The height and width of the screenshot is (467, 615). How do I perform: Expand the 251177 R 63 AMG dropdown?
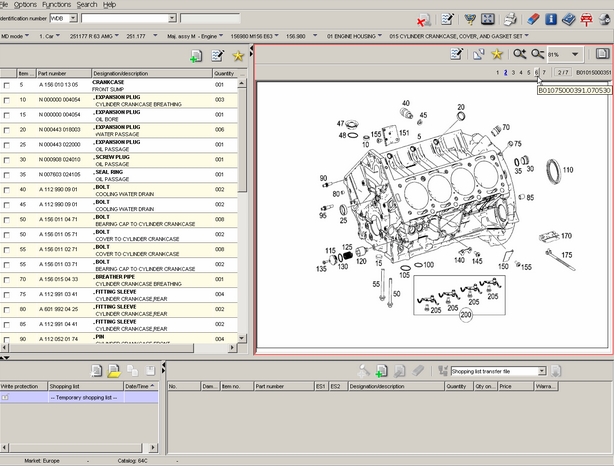pos(116,36)
